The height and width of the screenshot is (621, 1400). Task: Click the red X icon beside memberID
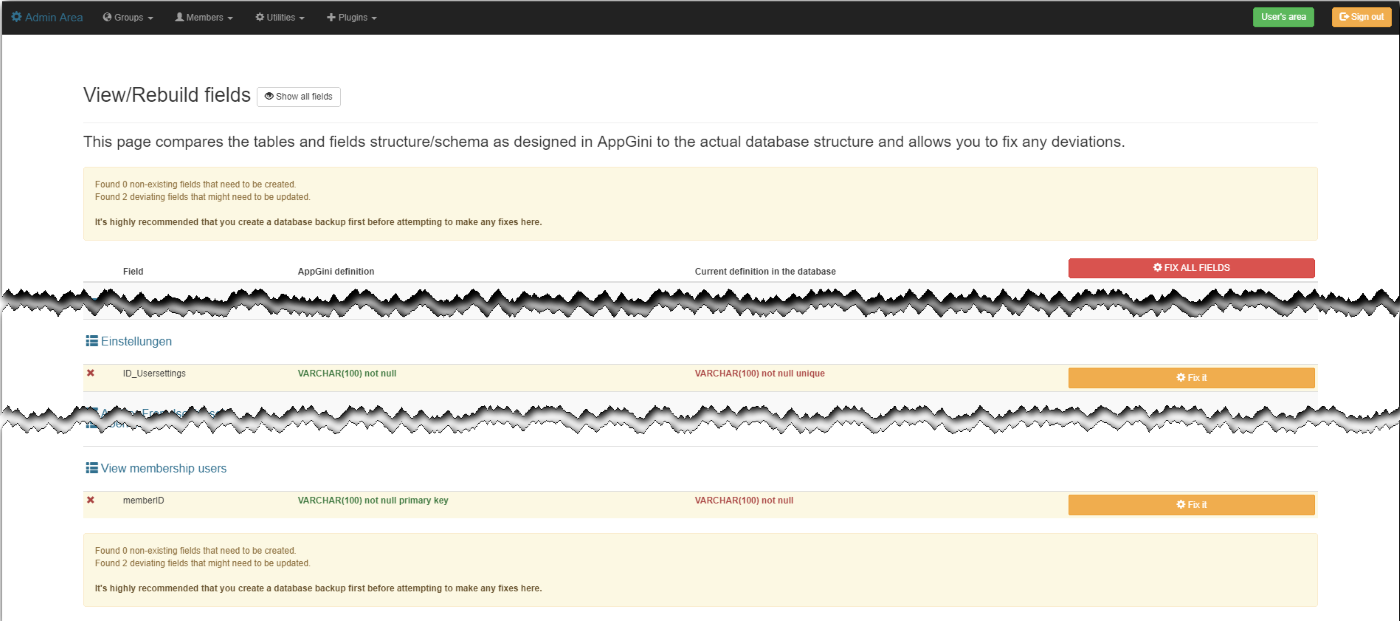point(90,500)
